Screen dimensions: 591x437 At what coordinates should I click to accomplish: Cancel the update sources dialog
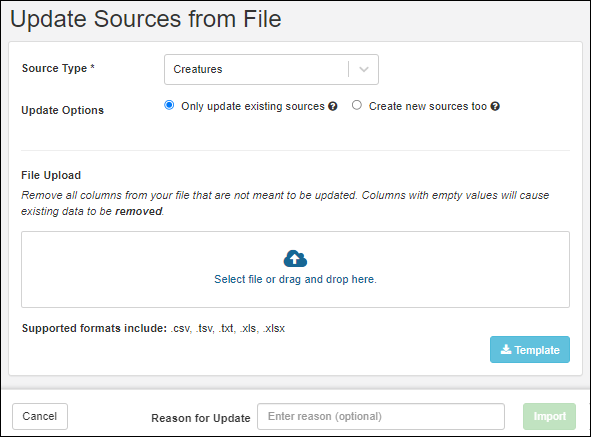(x=40, y=416)
